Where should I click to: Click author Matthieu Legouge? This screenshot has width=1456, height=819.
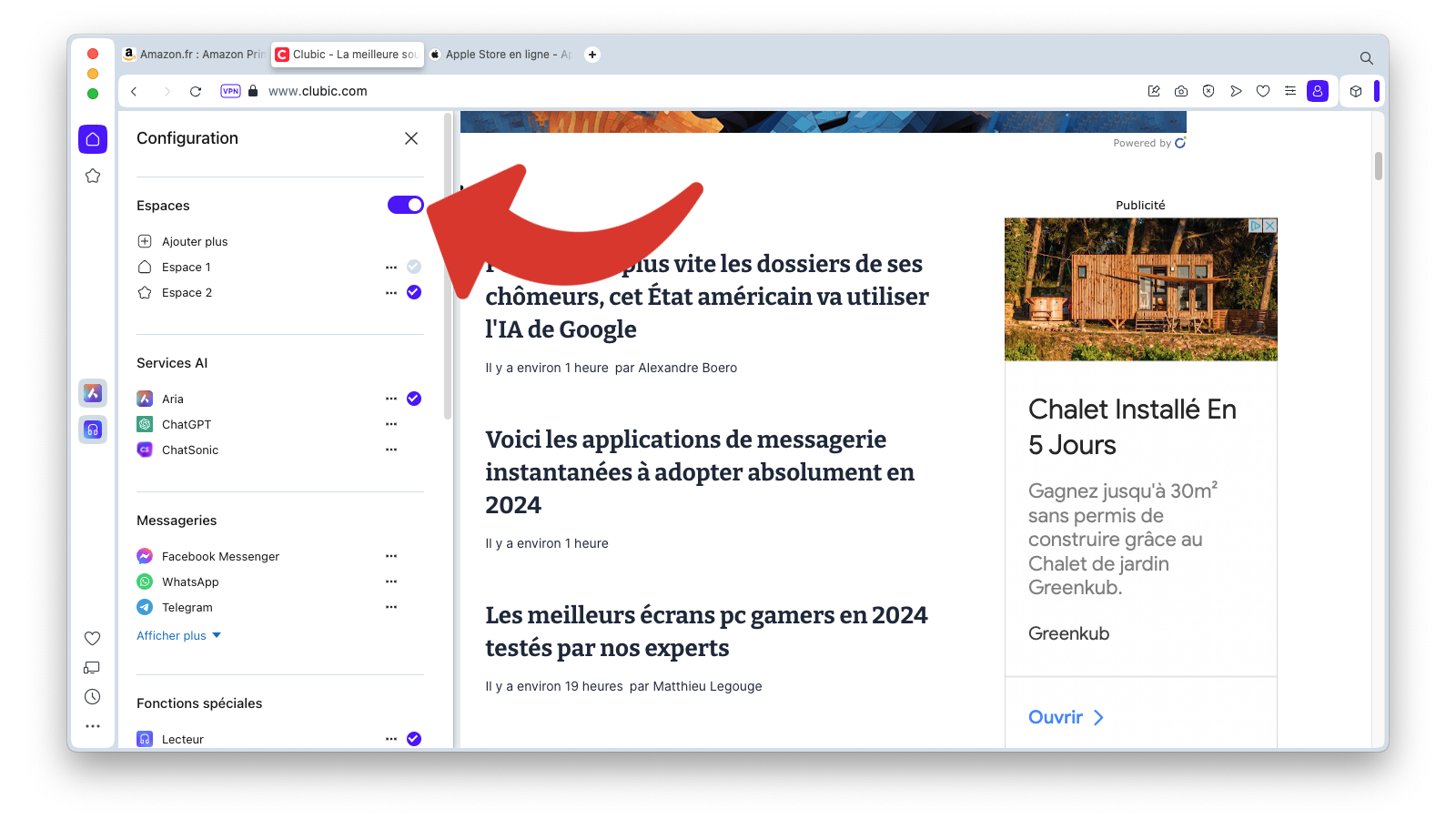pyautogui.click(x=707, y=686)
